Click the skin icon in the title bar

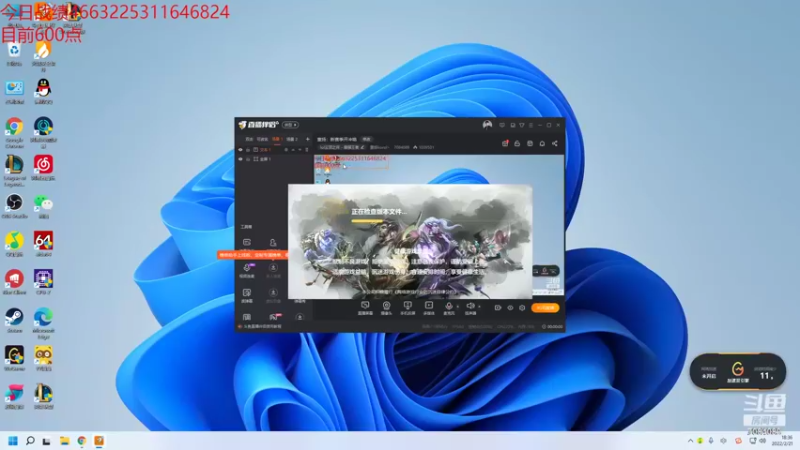[x=513, y=125]
